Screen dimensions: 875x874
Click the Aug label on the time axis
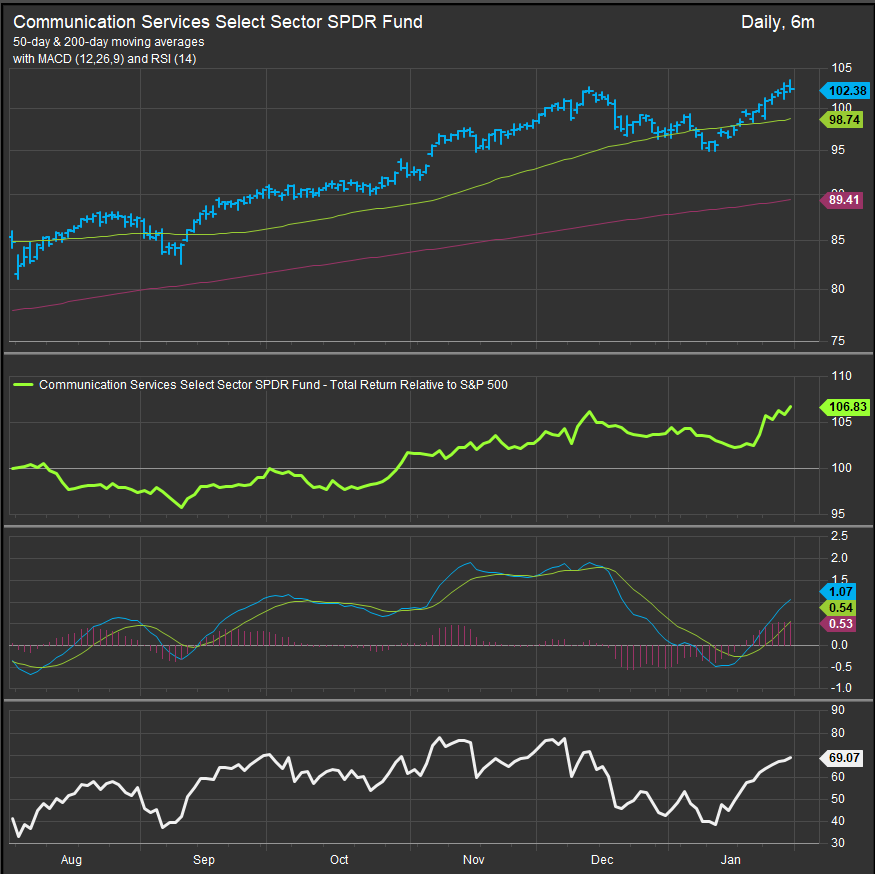coord(71,859)
